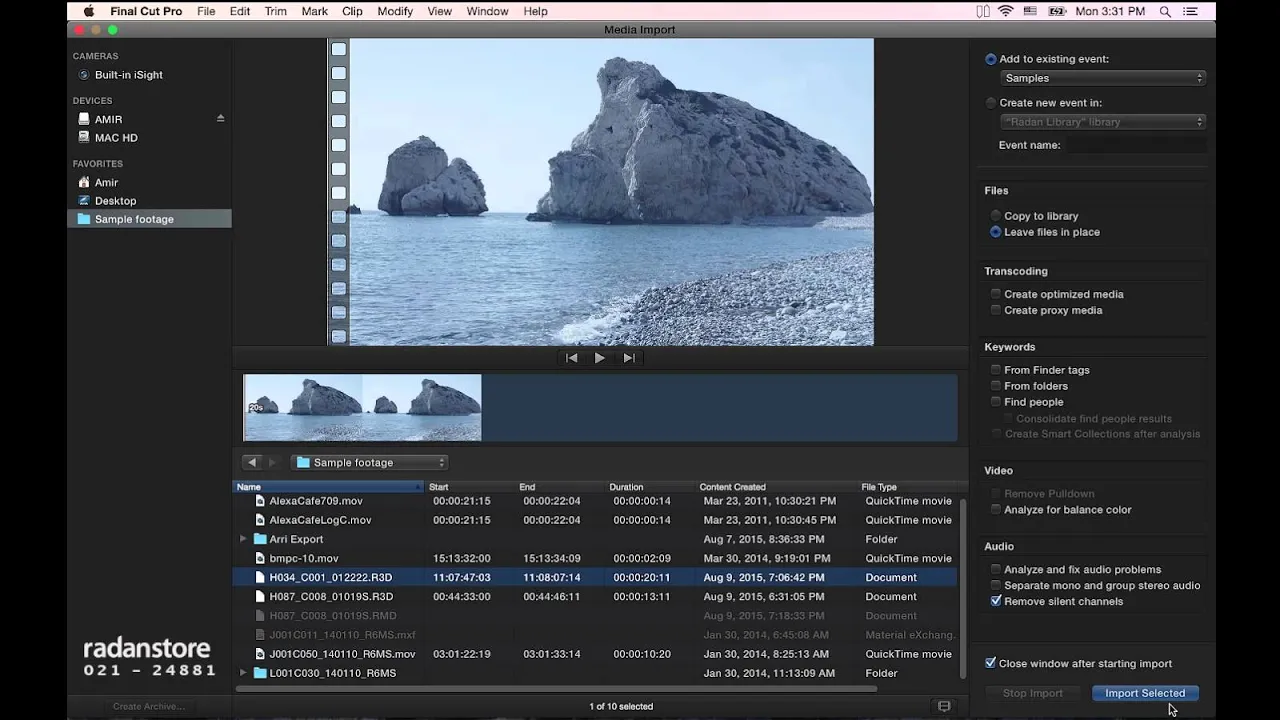
Task: Enable Separate mono and group stereo audio
Action: (995, 586)
